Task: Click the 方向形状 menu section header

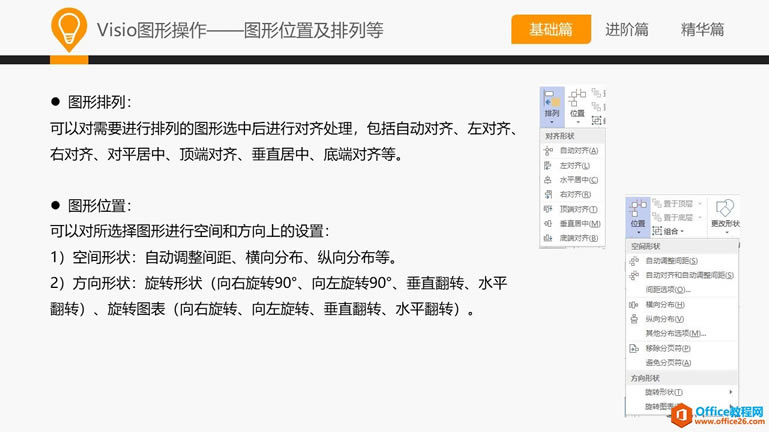Action: (682, 378)
